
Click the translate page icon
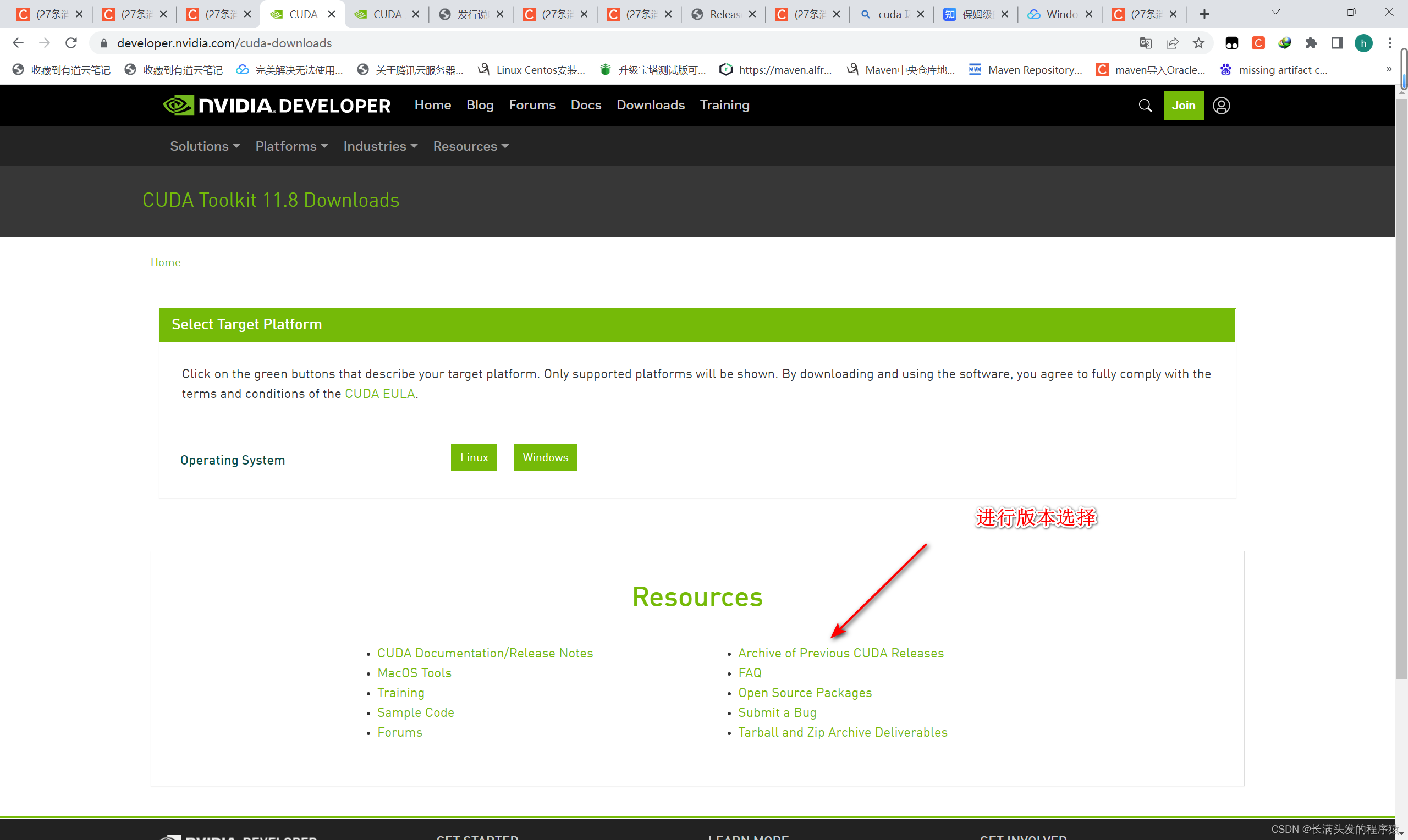coord(1145,43)
